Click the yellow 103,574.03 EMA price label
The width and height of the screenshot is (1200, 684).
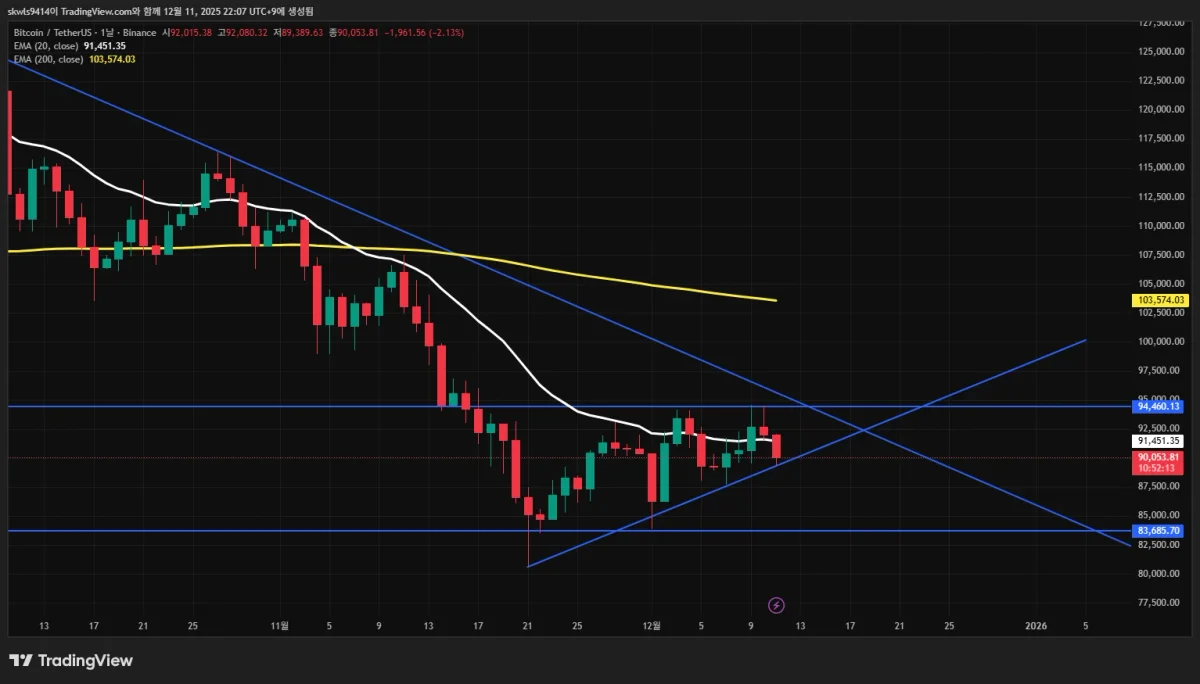[1159, 300]
